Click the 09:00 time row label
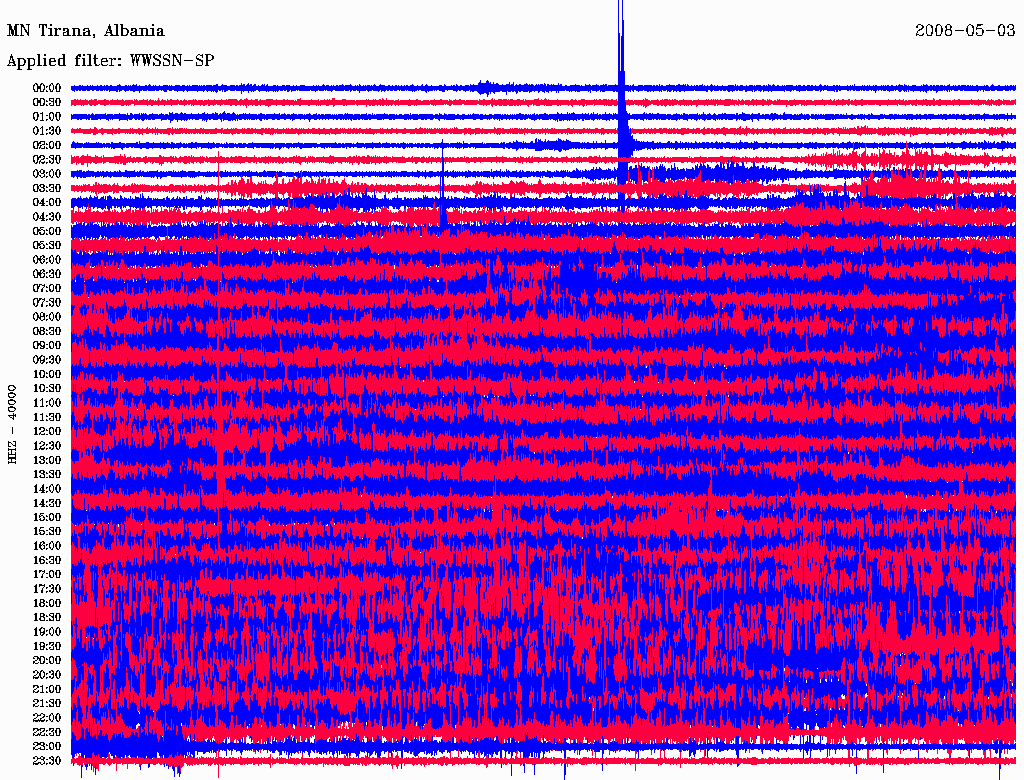Screen dimensions: 1024x780 47,346
